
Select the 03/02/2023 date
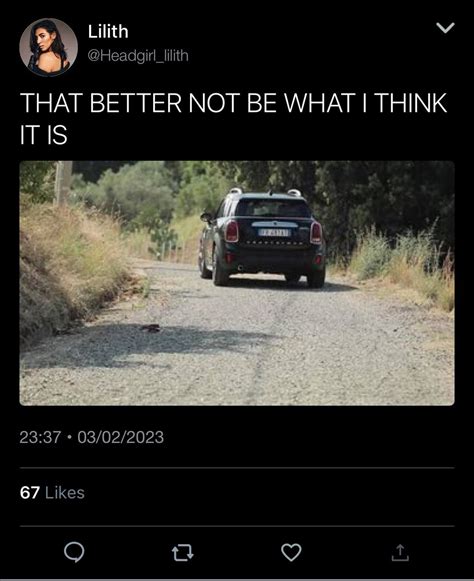coord(120,437)
